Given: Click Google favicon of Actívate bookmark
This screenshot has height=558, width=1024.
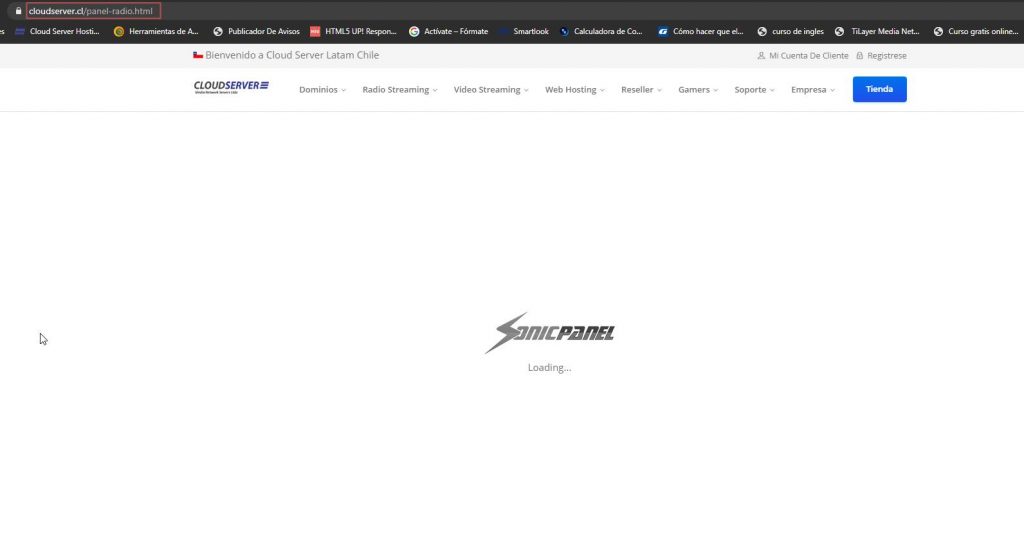Looking at the screenshot, I should click(414, 31).
